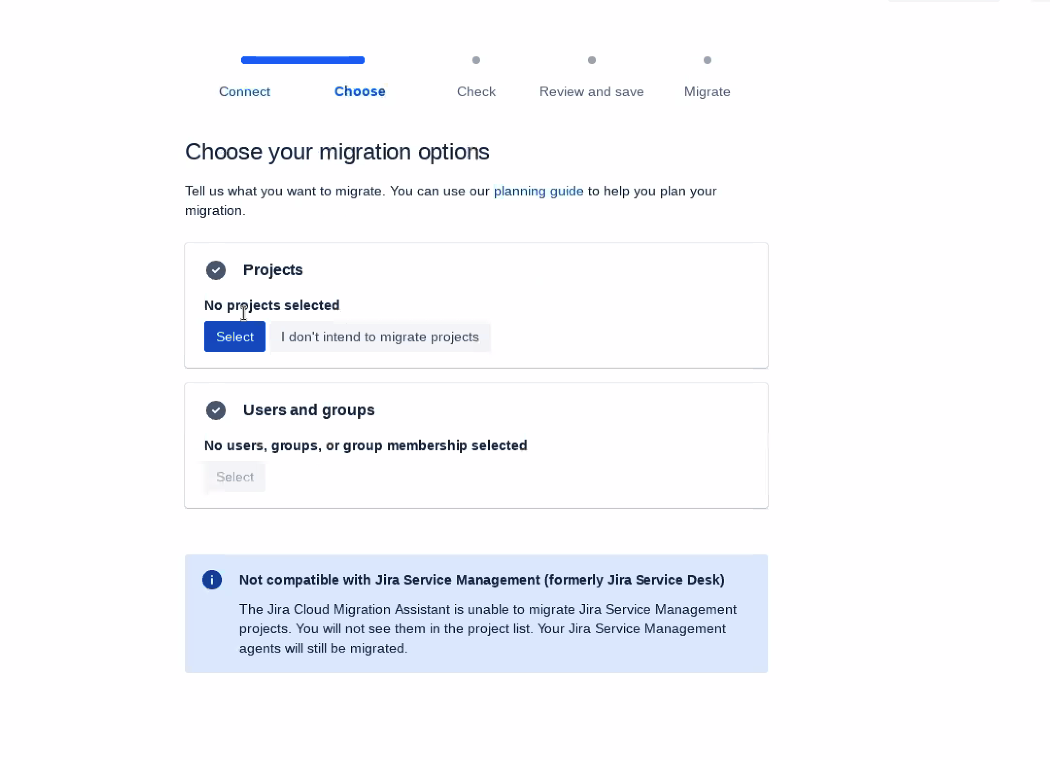
Task: Choose I don't intend to migrate projects
Action: coord(380,337)
